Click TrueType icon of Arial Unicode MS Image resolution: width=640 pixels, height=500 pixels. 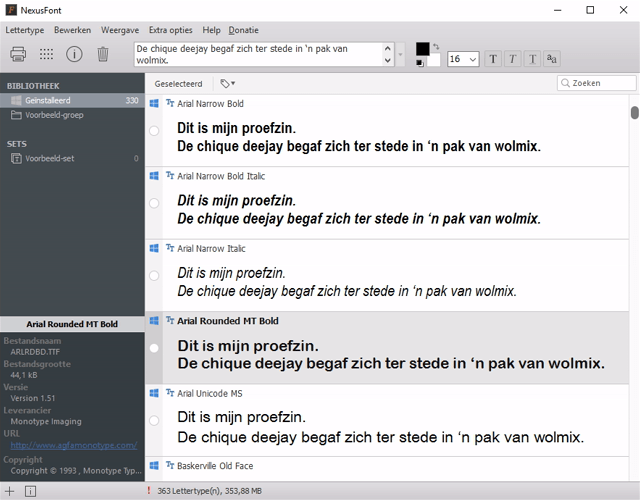170,393
